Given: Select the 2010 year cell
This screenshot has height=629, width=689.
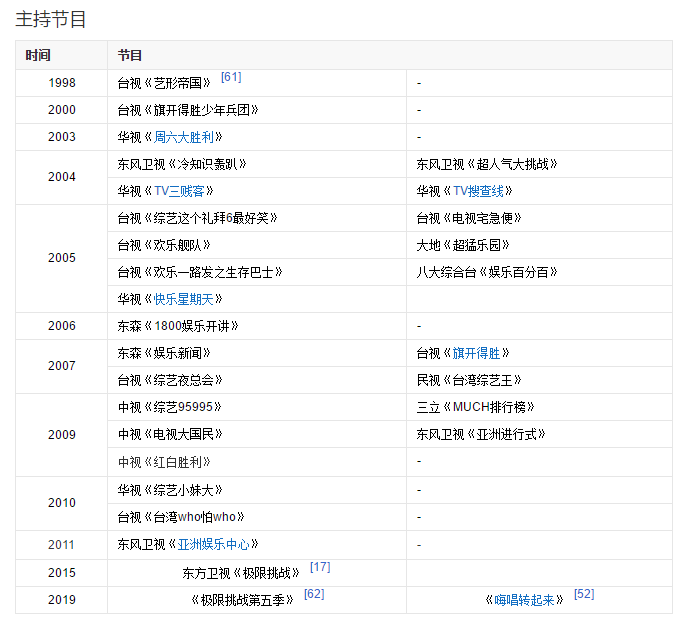Looking at the screenshot, I should (62, 503).
